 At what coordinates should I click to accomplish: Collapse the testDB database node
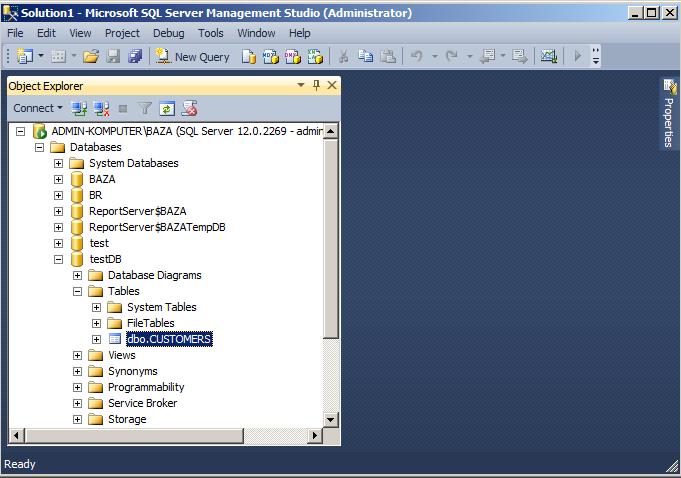pos(59,260)
